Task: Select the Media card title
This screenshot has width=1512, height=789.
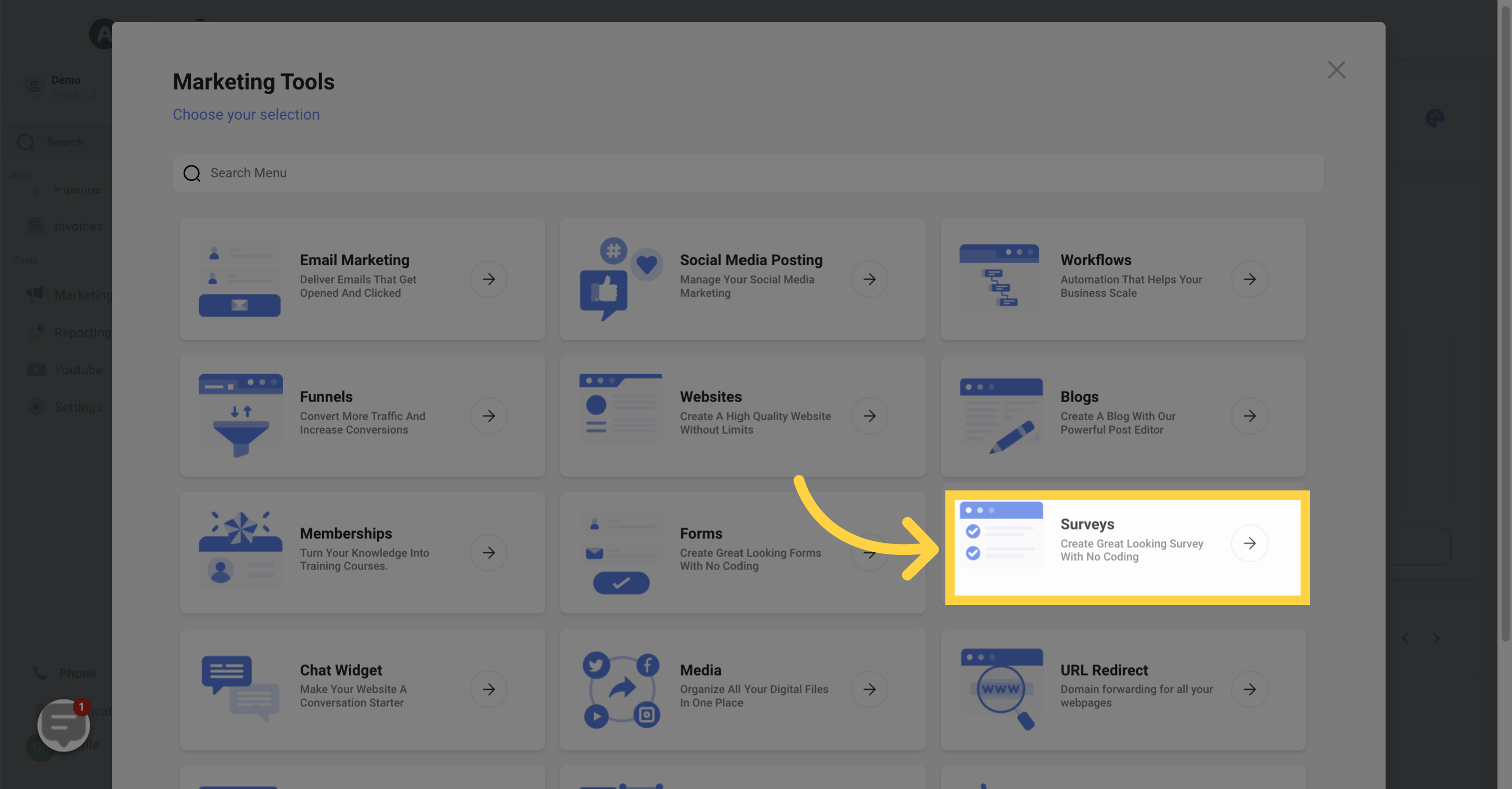Action: [x=700, y=670]
